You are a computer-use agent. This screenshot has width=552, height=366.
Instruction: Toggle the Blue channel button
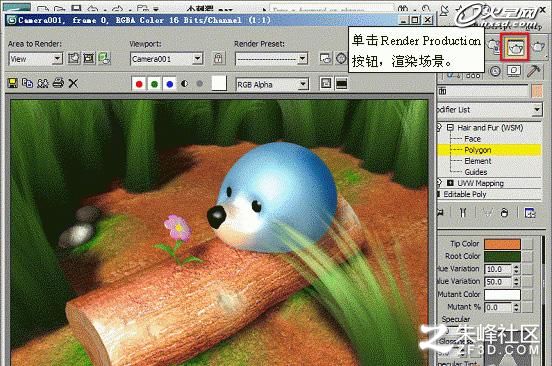pyautogui.click(x=170, y=84)
